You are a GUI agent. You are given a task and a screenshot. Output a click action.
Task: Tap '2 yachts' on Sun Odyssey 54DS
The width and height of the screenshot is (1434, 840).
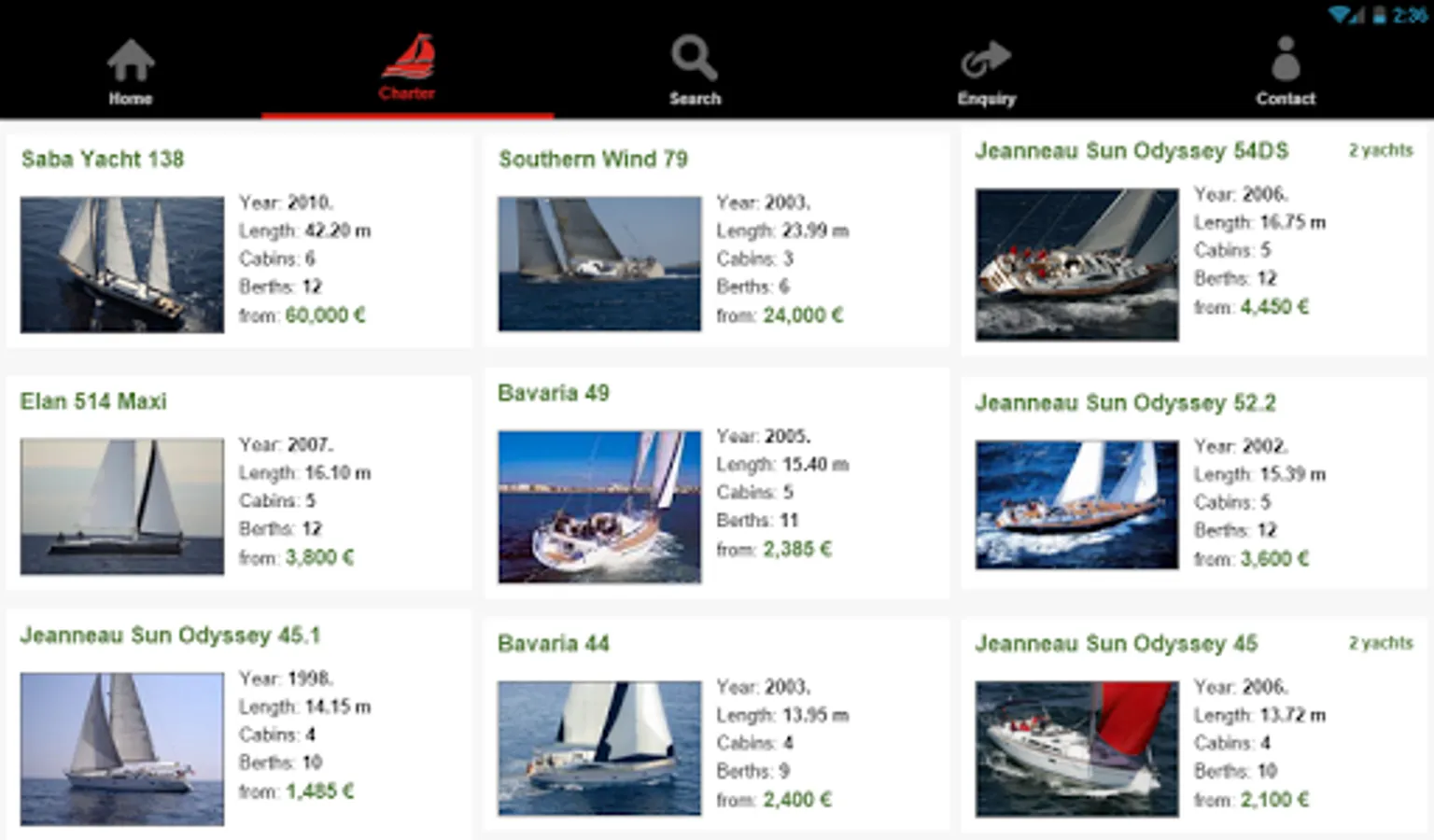1381,150
